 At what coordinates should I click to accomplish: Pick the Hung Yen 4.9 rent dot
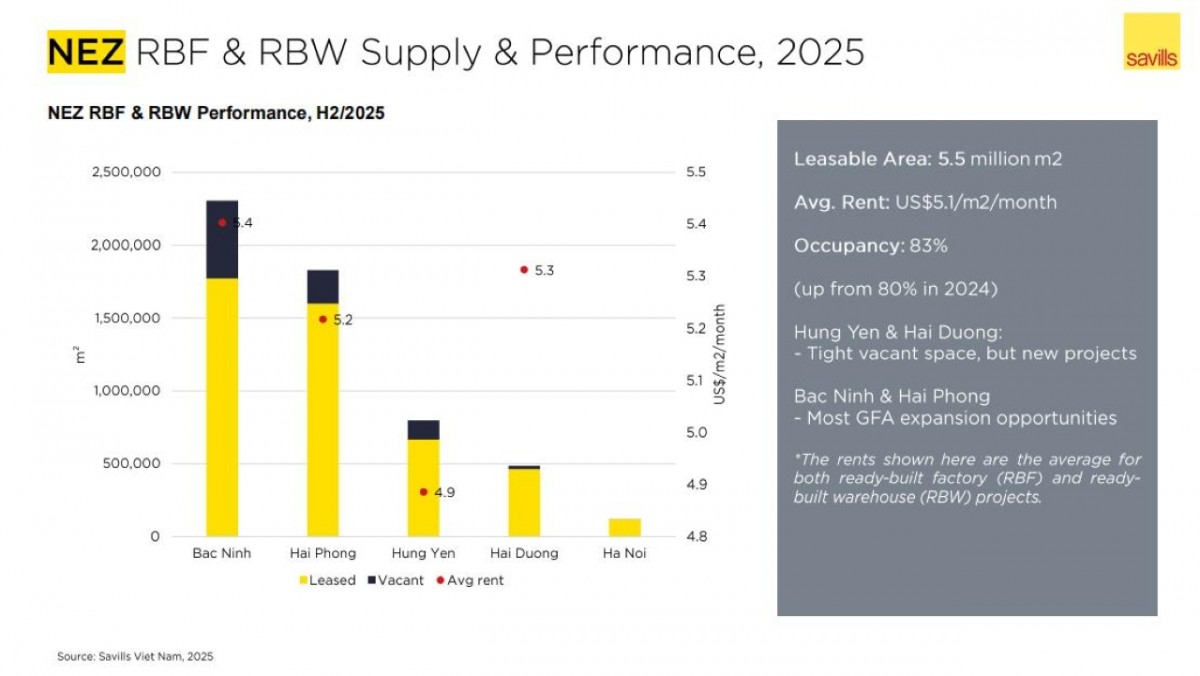[x=423, y=492]
